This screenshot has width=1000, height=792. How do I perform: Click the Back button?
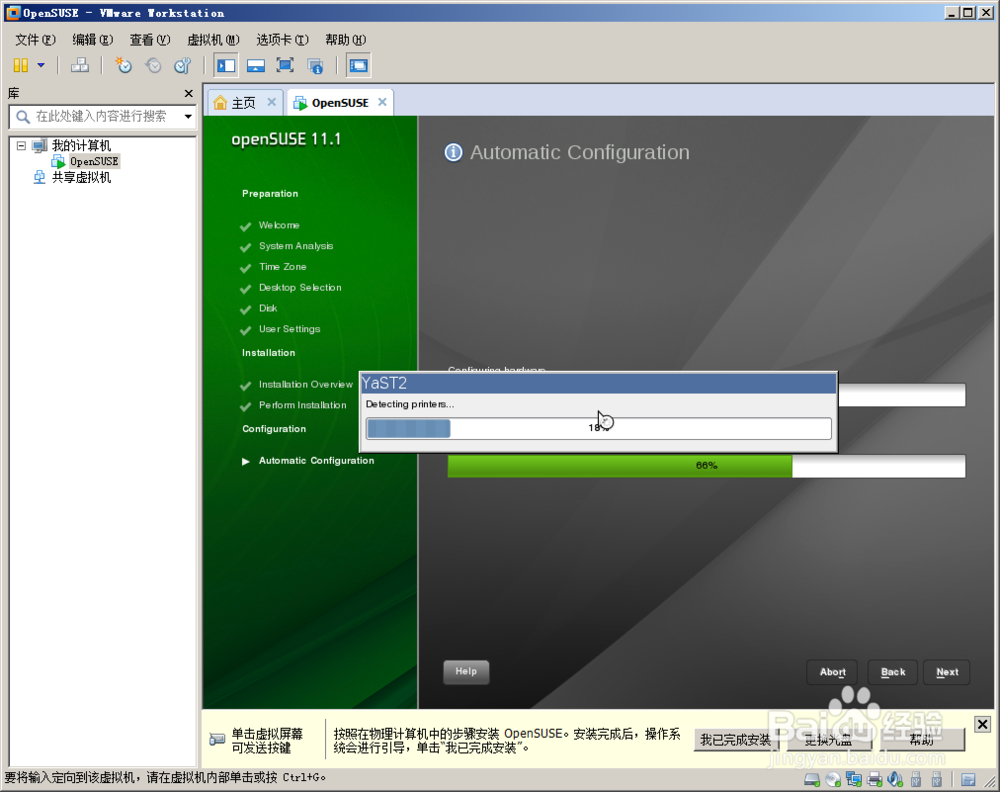click(893, 672)
